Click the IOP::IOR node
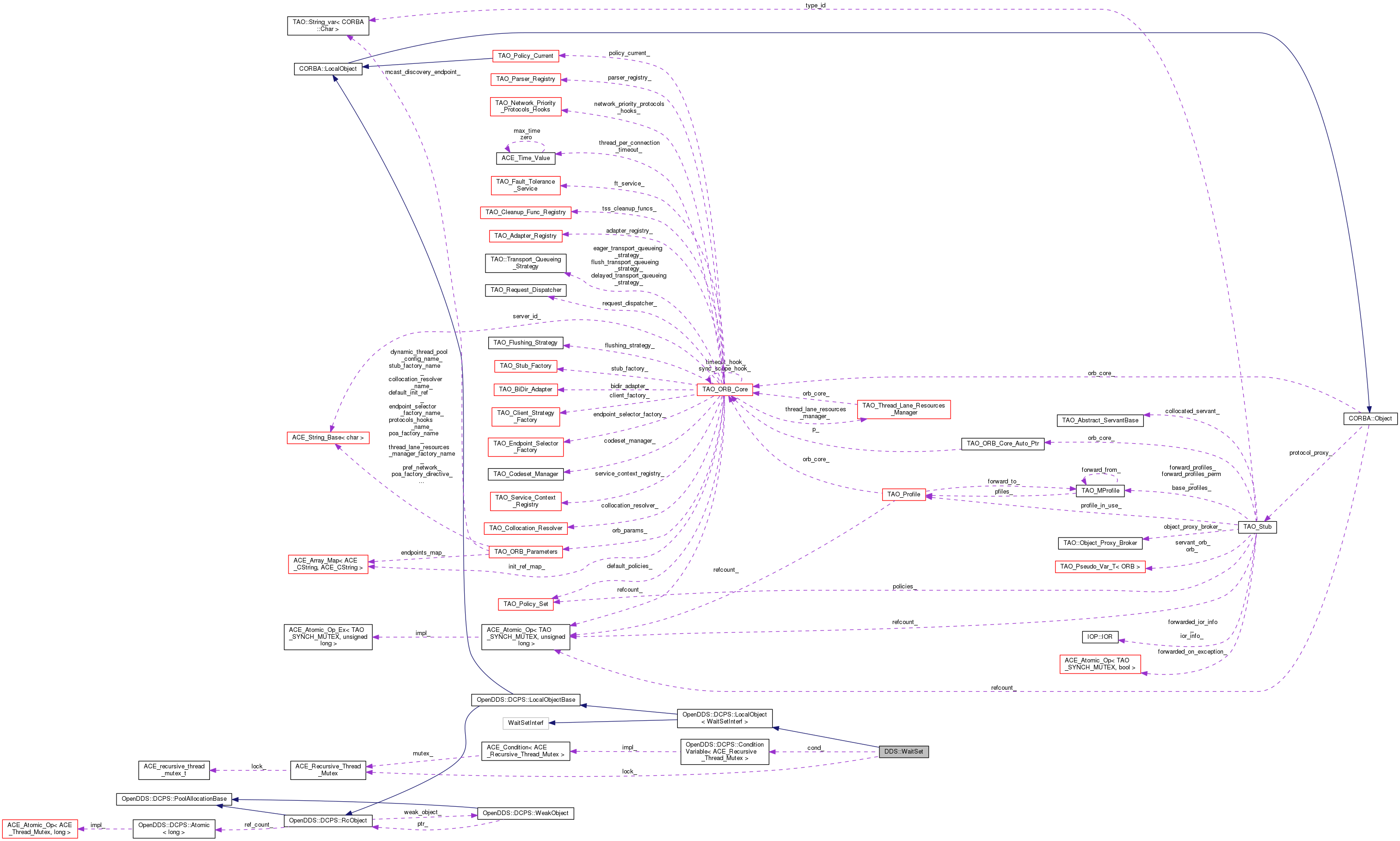The height and width of the screenshot is (841, 1400). 1100,637
